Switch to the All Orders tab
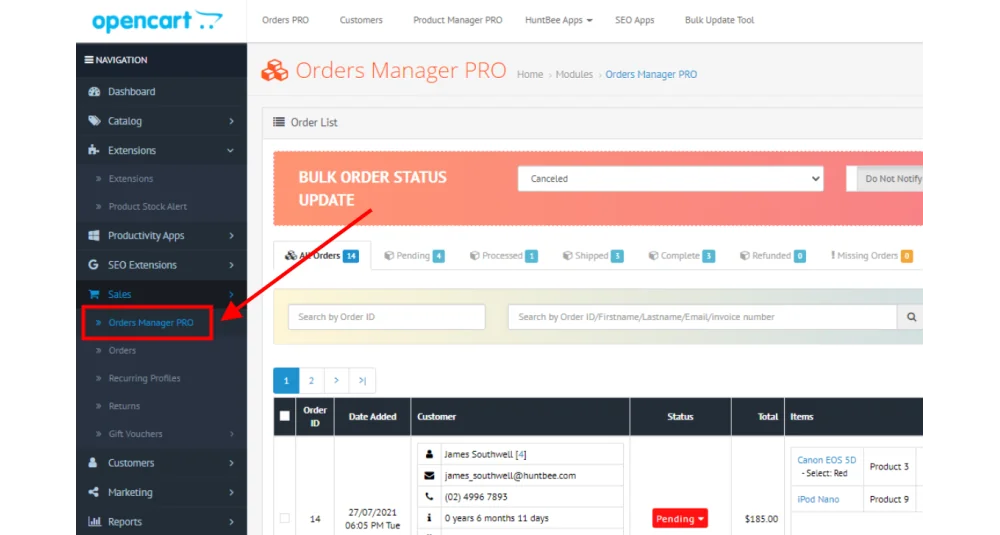 click(x=322, y=256)
